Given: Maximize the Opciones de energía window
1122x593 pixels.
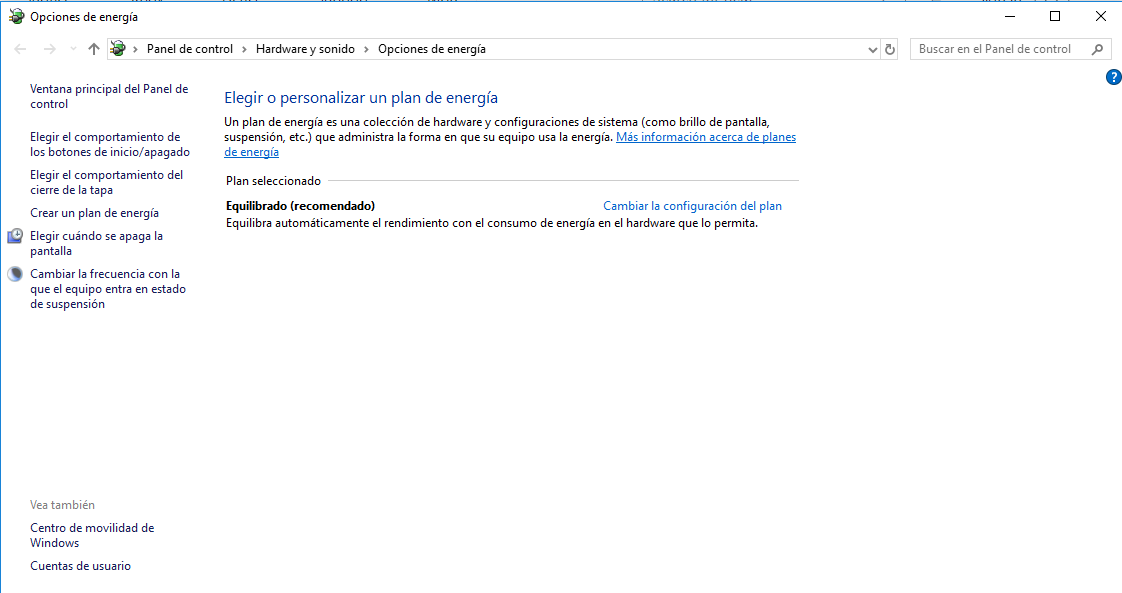Looking at the screenshot, I should 1055,16.
